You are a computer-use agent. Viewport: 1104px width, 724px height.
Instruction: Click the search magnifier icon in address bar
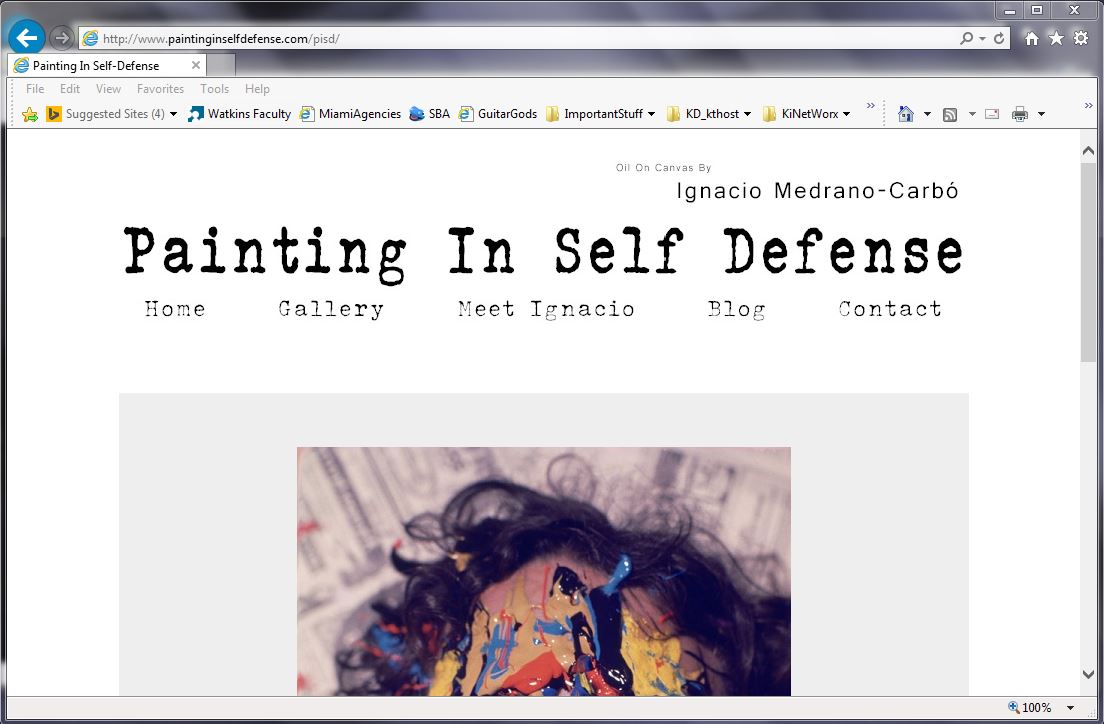pyautogui.click(x=966, y=38)
